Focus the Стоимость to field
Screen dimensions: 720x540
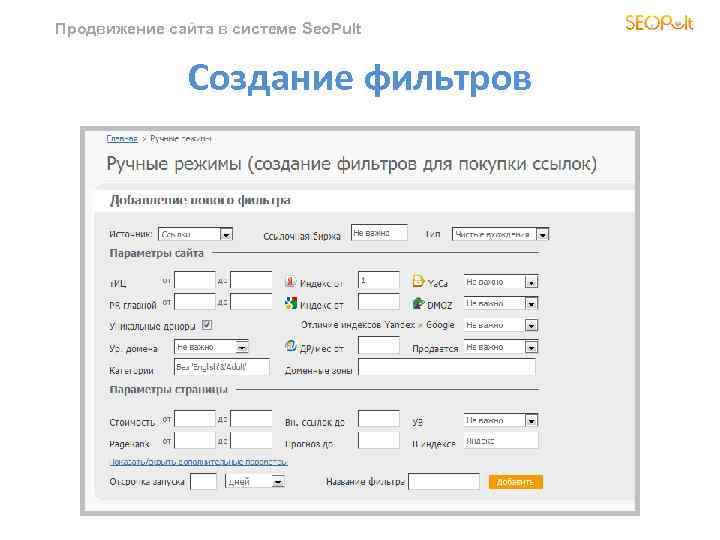[251, 419]
